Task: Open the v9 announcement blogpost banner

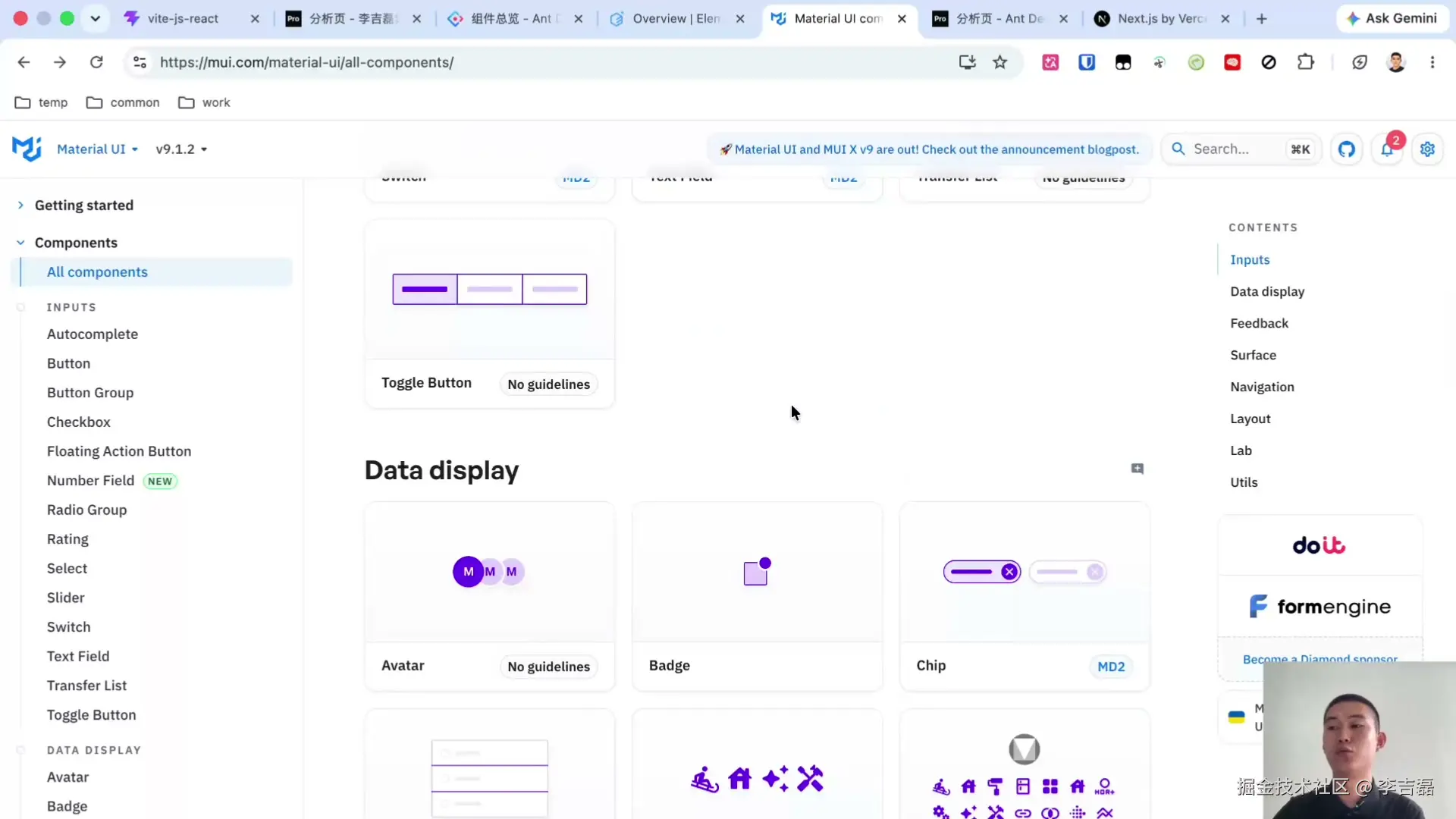Action: 929,149
